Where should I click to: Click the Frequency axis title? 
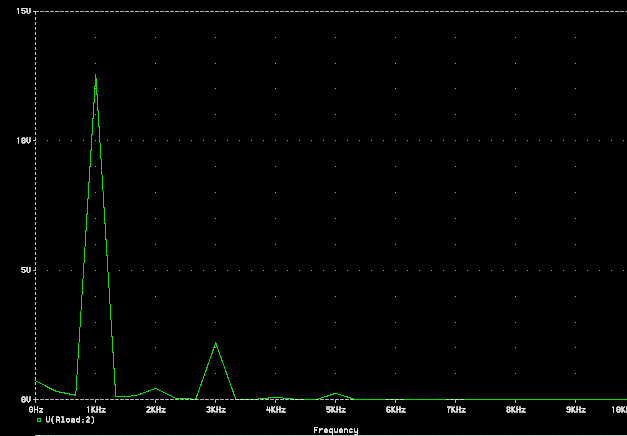click(335, 430)
